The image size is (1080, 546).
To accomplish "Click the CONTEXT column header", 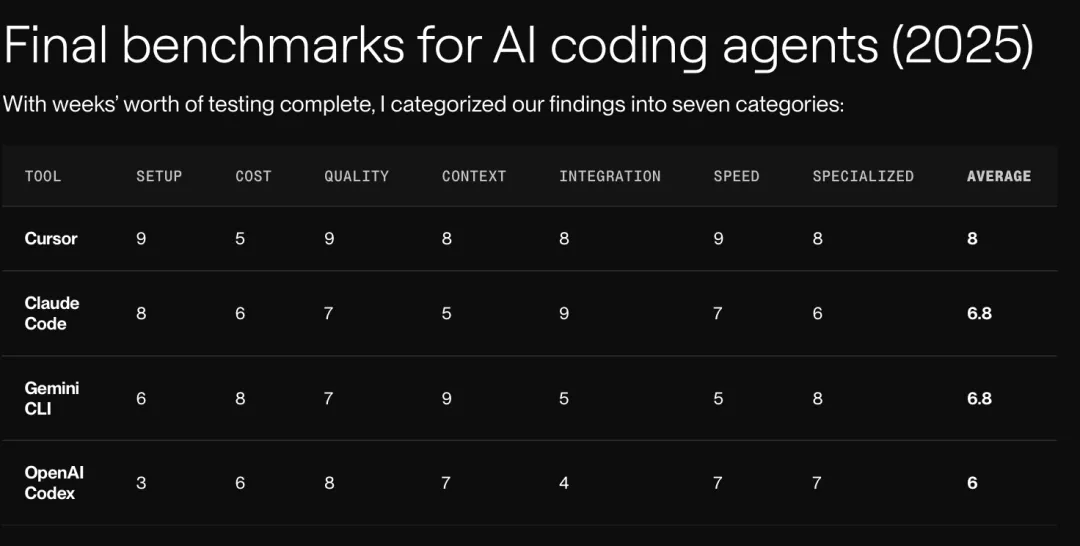I will click(474, 176).
